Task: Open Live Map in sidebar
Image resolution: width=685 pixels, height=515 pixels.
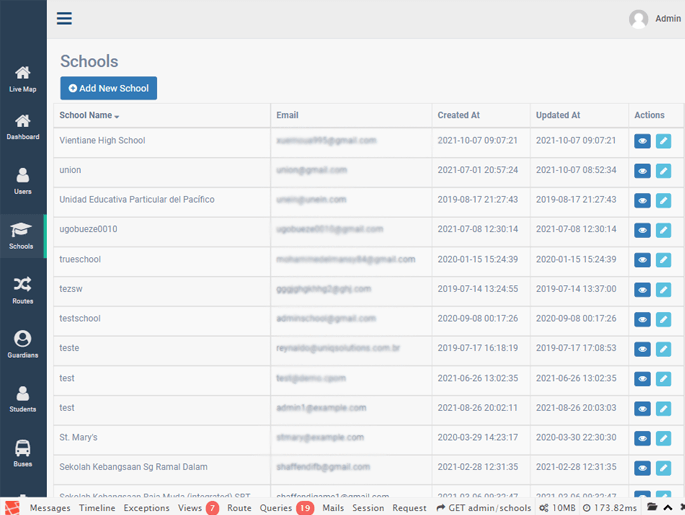Action: point(23,79)
